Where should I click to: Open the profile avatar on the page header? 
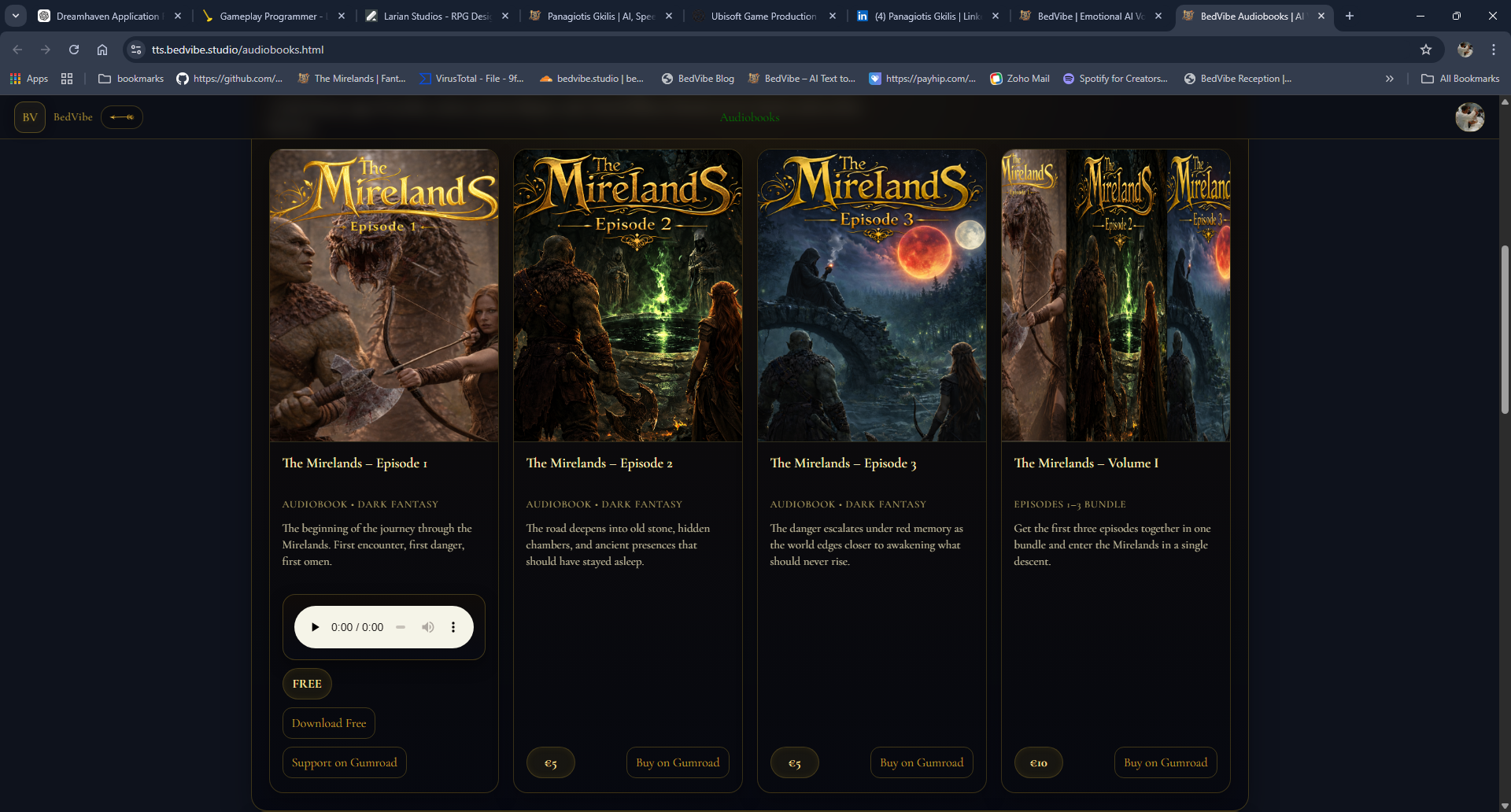tap(1470, 117)
